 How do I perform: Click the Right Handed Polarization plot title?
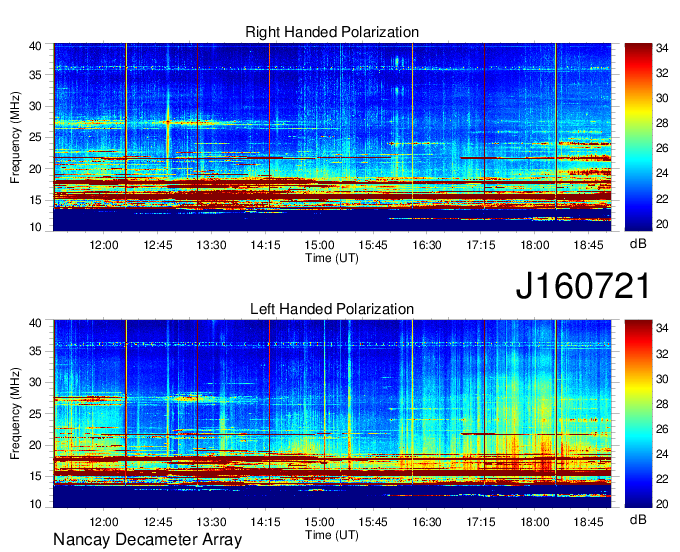[332, 32]
